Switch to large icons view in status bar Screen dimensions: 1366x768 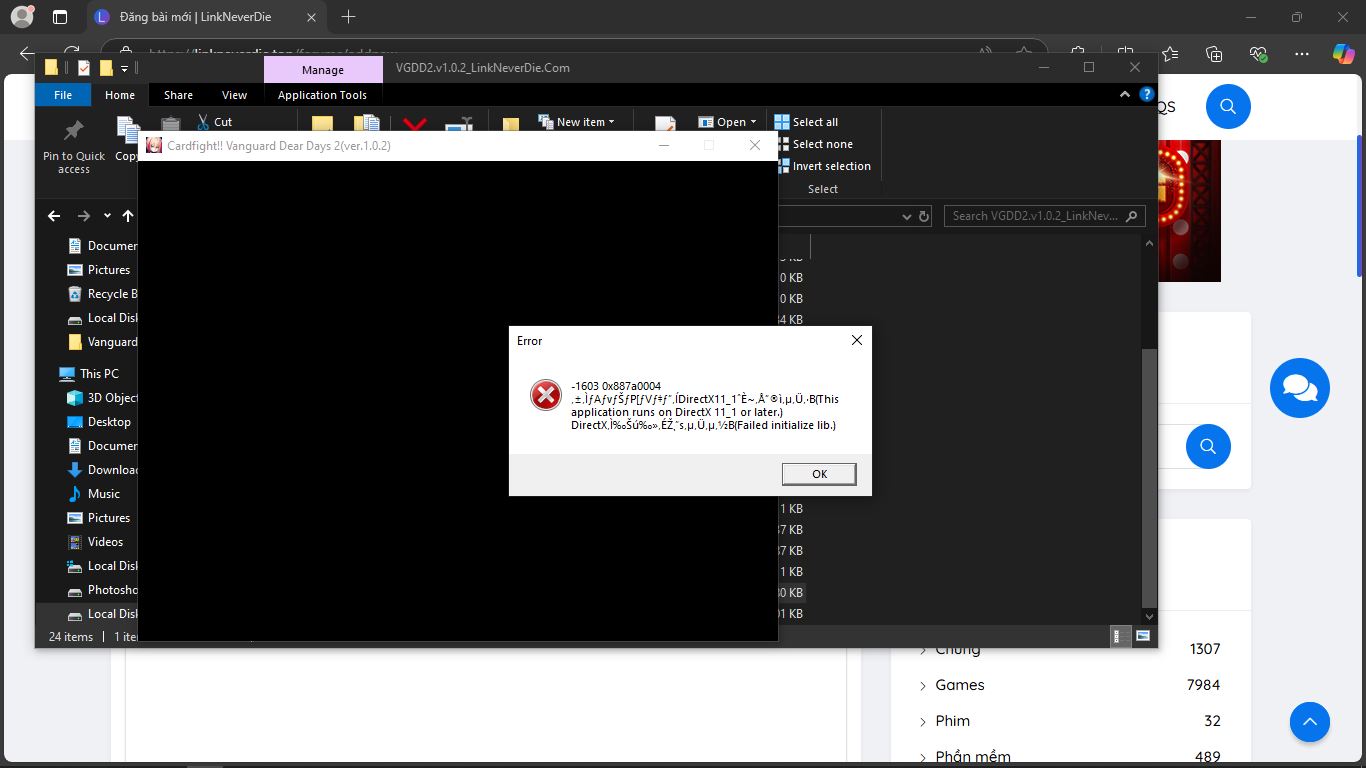tap(1142, 636)
